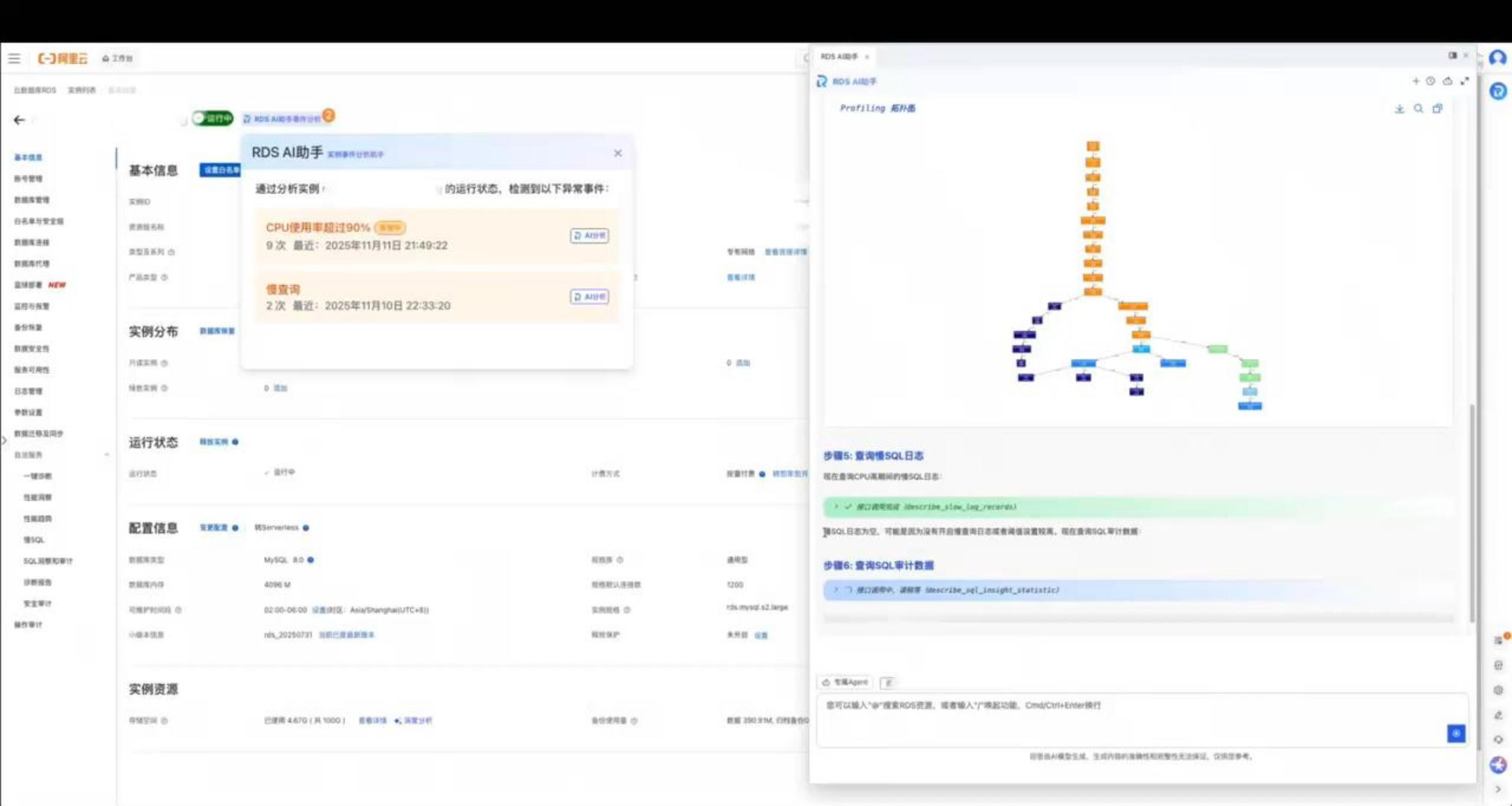The width and height of the screenshot is (1512, 806).
Task: Start a new chat with plus icon
Action: [1415, 81]
